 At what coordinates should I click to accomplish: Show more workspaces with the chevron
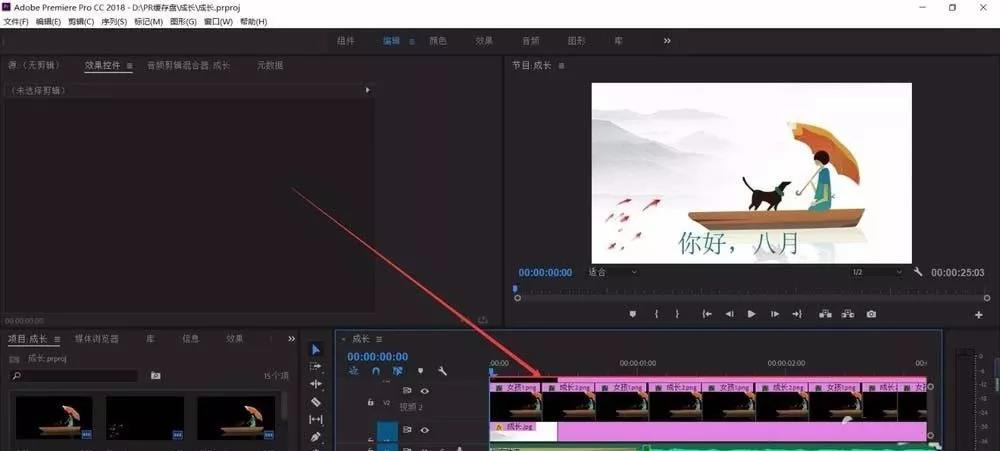click(x=667, y=40)
